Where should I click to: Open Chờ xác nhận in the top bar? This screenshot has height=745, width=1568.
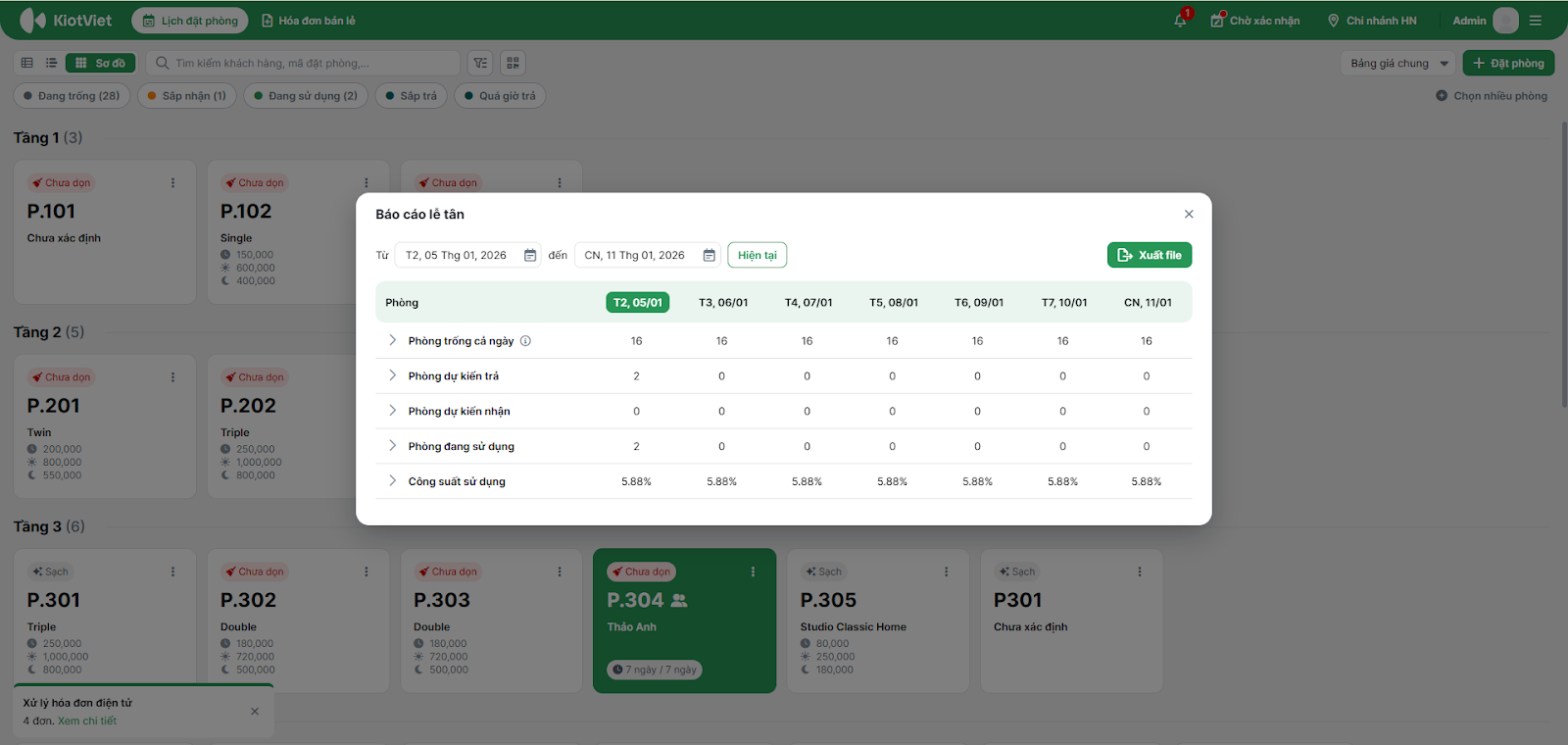pyautogui.click(x=1255, y=21)
